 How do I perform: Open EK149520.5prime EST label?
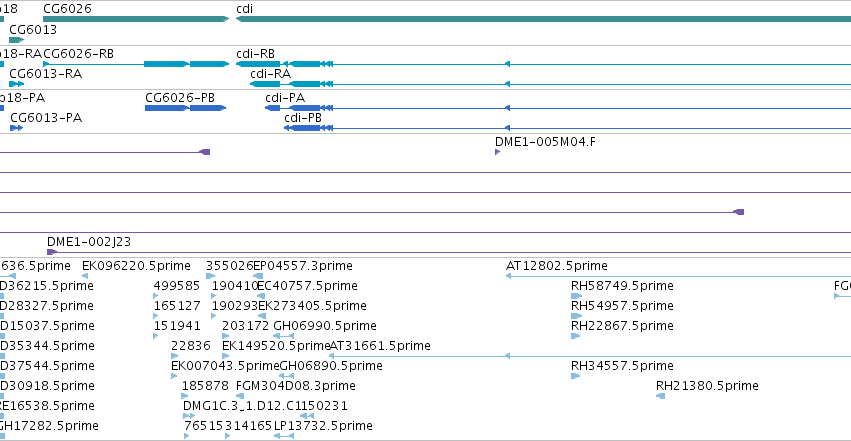276,346
